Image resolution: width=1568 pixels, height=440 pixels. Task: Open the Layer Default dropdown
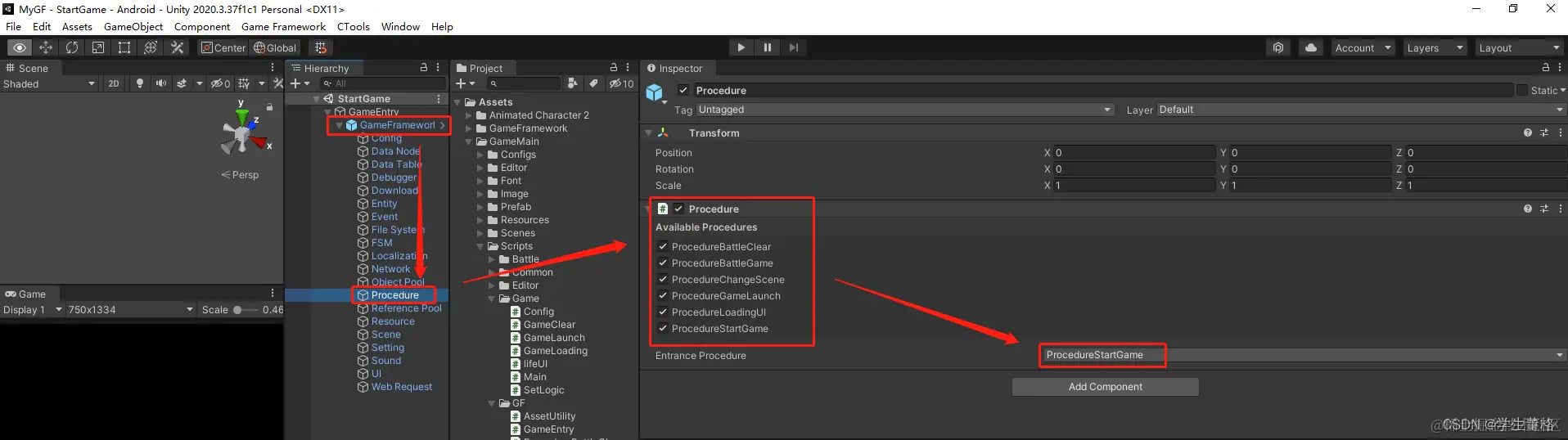[1360, 110]
